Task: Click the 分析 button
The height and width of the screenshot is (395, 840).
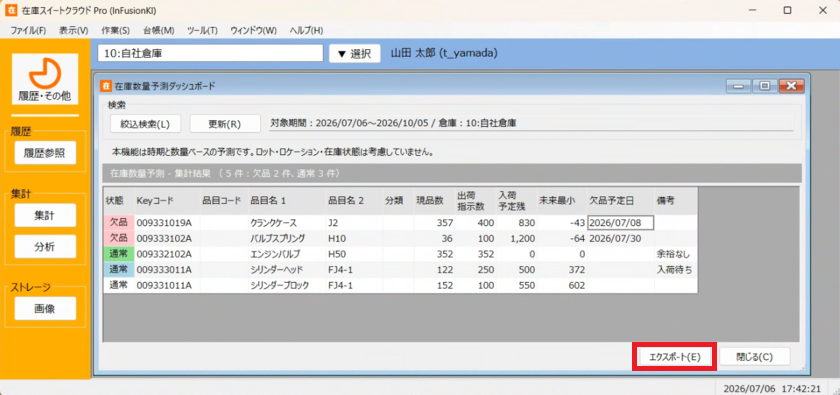Action: pos(45,247)
